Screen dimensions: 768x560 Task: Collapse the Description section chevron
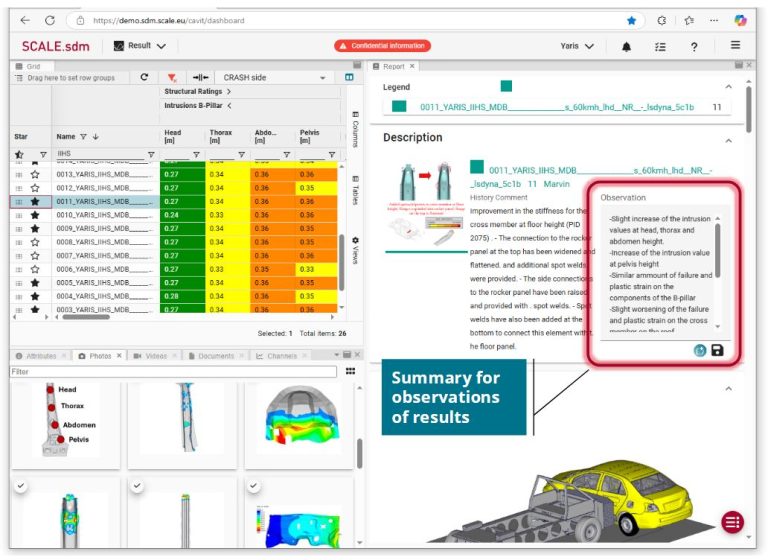click(727, 138)
